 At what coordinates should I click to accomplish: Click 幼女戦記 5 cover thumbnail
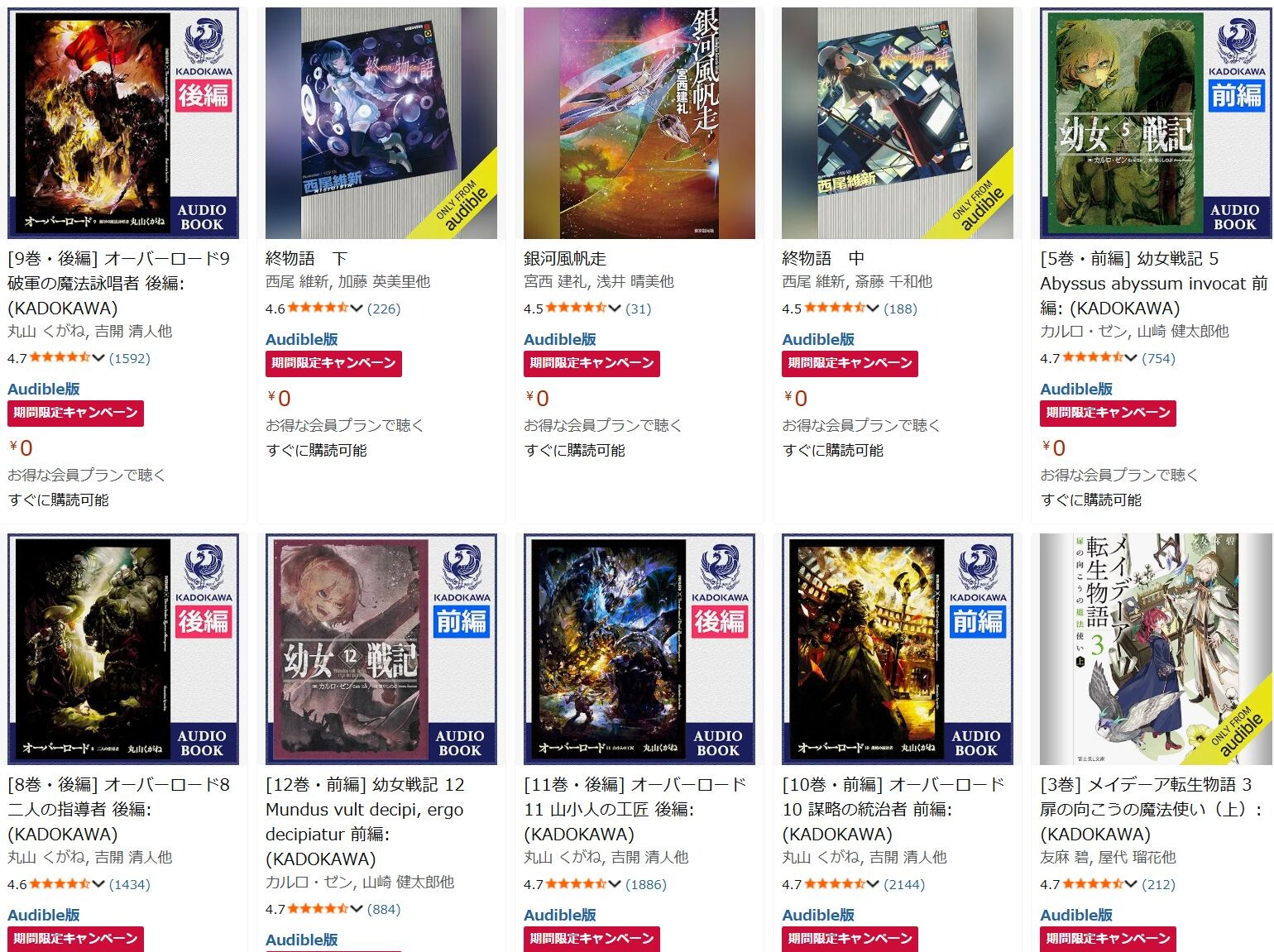tap(1156, 123)
